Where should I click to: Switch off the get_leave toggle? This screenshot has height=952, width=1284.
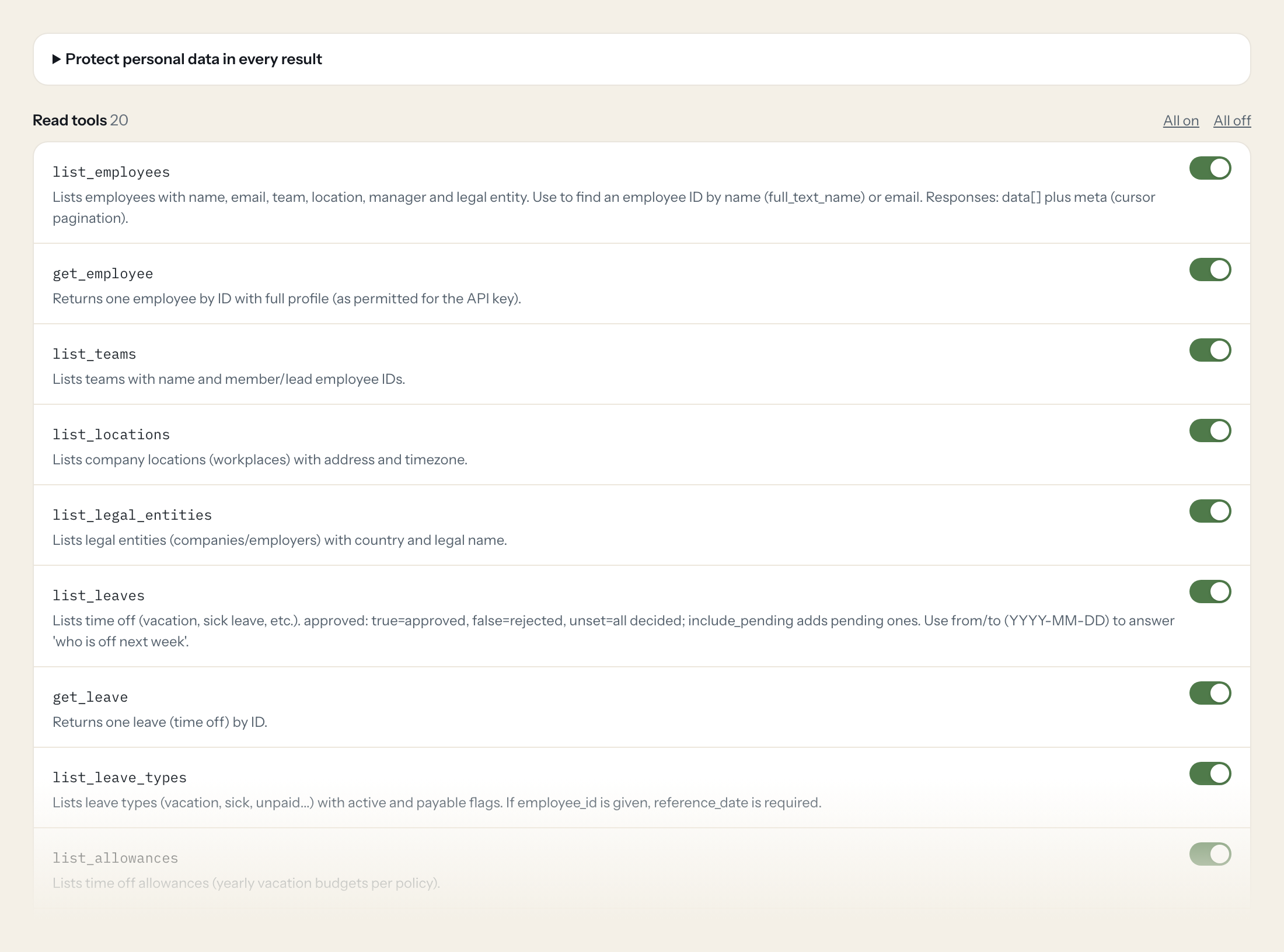[1210, 693]
